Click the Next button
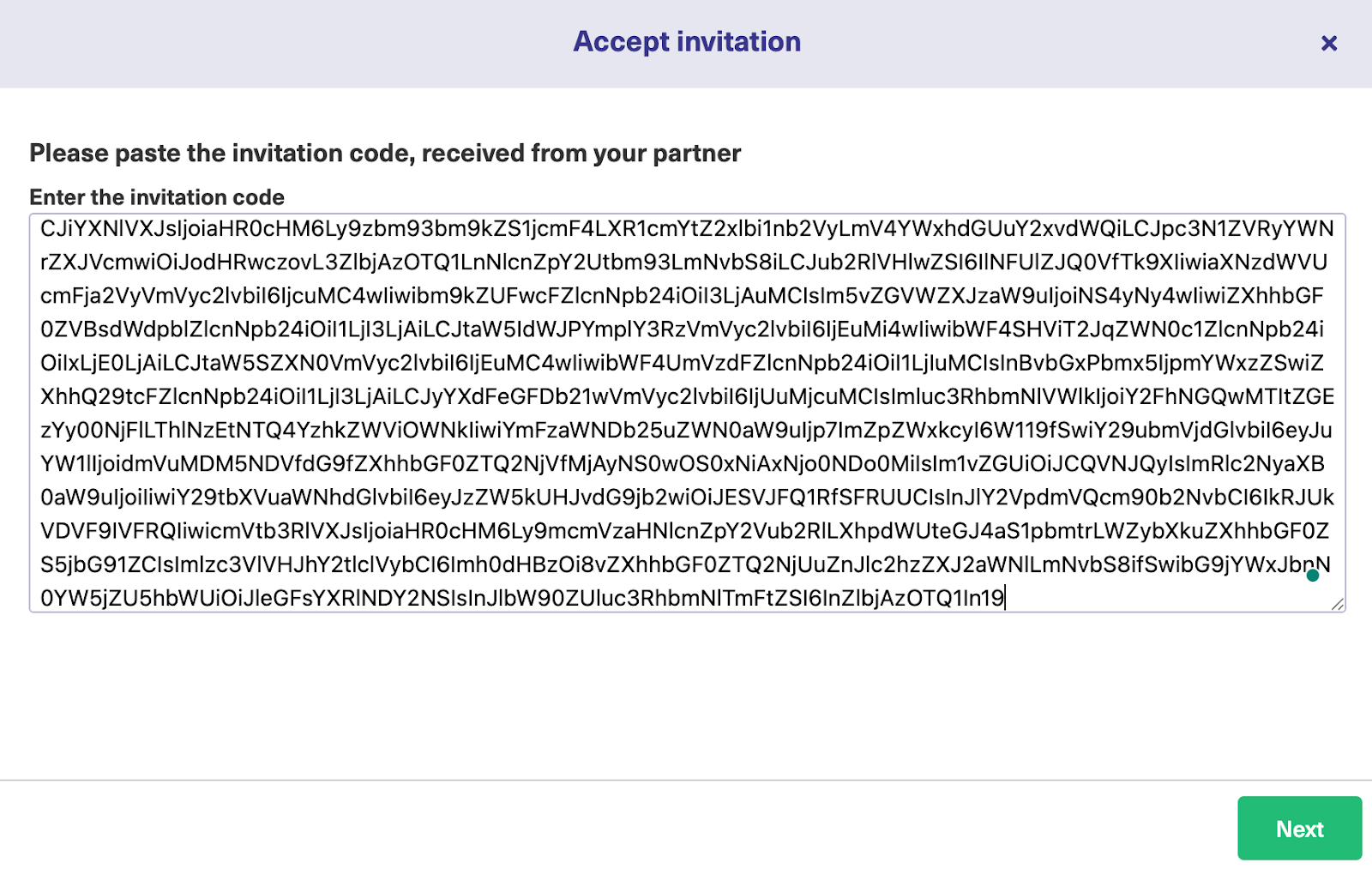This screenshot has width=1372, height=869. click(1299, 828)
